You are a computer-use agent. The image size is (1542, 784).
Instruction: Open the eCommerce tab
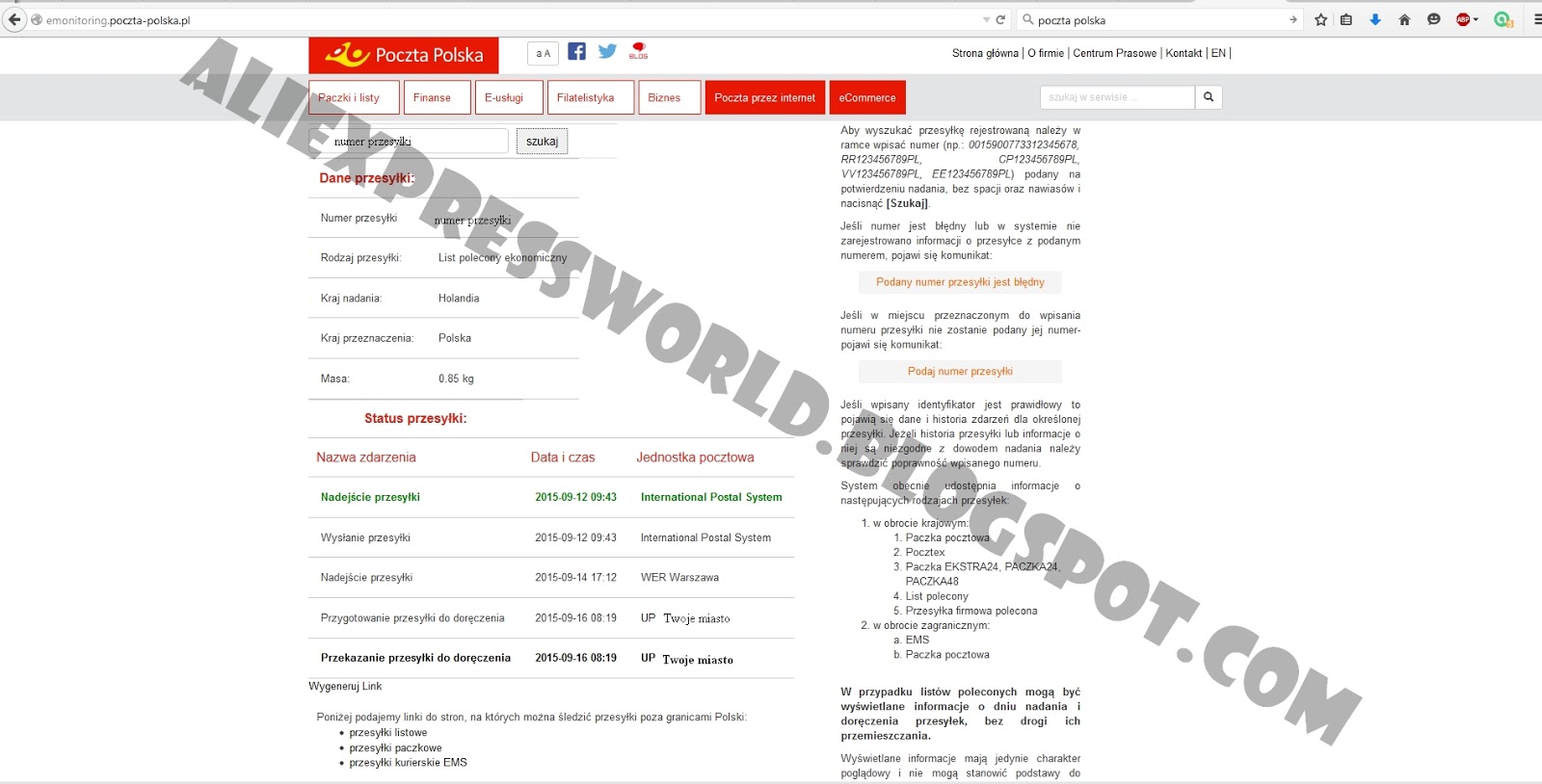click(867, 97)
